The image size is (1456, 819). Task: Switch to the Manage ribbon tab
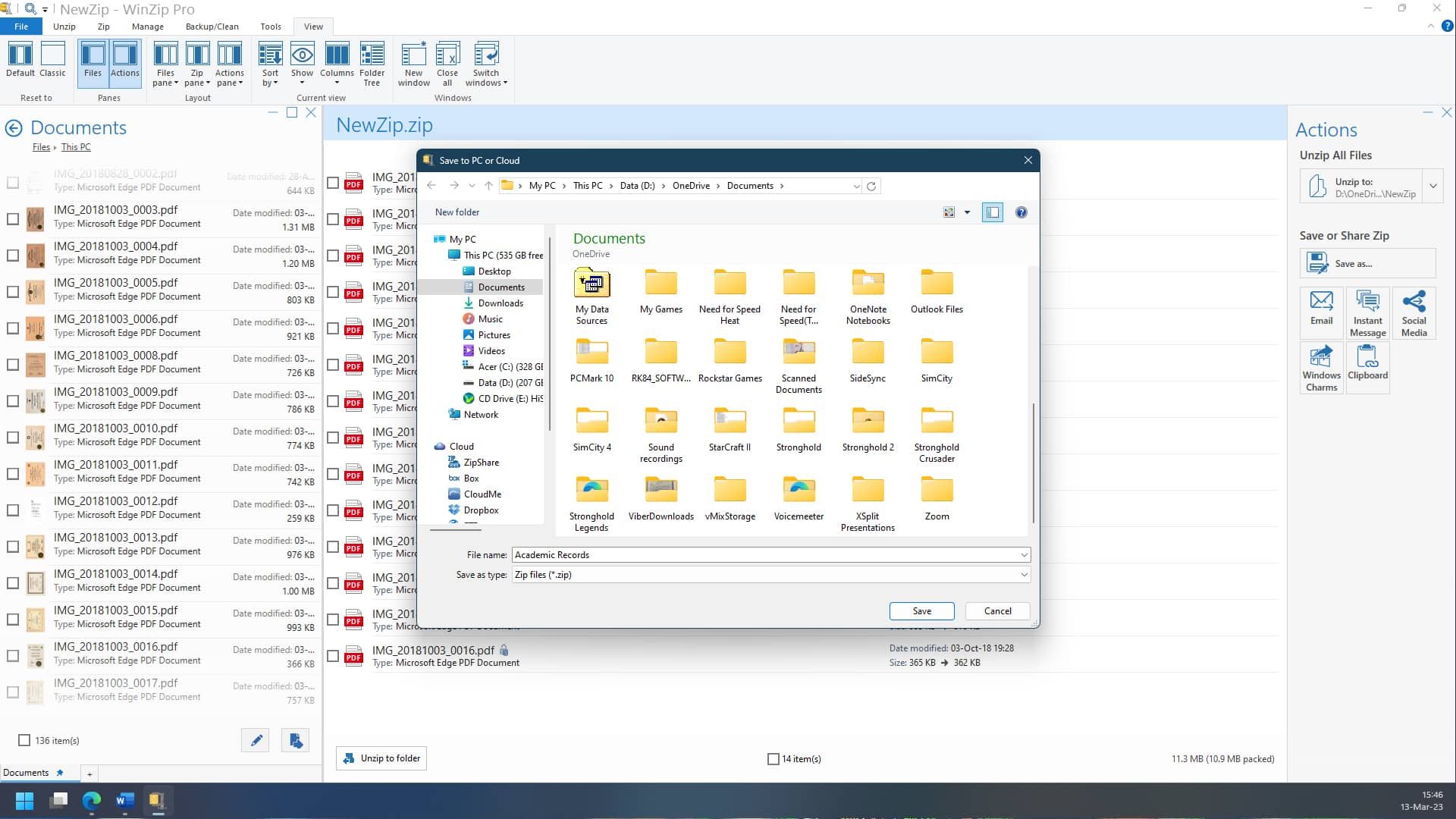click(148, 27)
